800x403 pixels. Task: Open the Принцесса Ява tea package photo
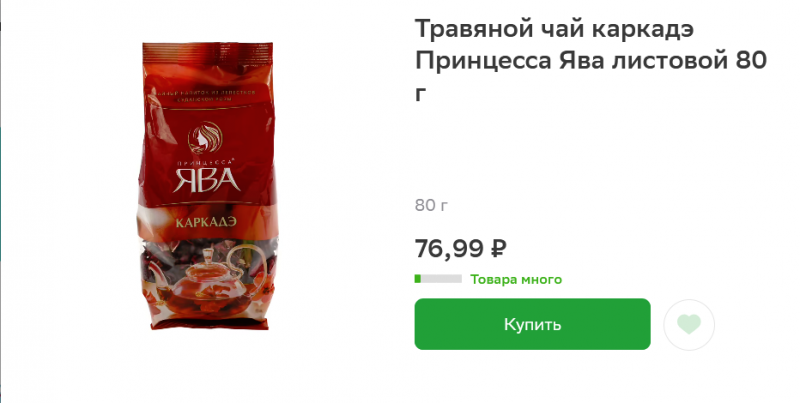pyautogui.click(x=208, y=186)
